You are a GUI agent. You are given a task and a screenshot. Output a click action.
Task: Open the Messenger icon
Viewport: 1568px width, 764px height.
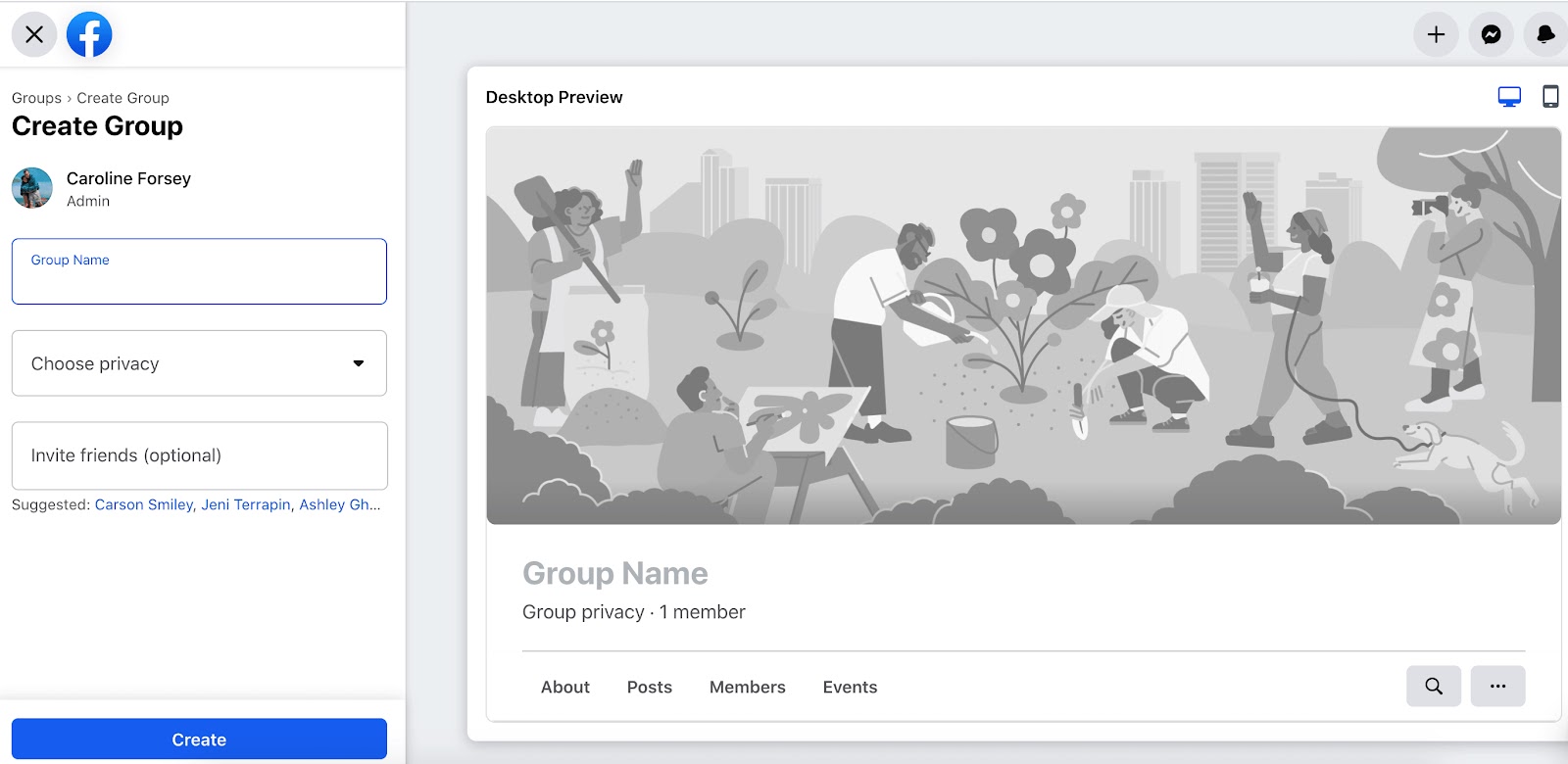pyautogui.click(x=1491, y=34)
